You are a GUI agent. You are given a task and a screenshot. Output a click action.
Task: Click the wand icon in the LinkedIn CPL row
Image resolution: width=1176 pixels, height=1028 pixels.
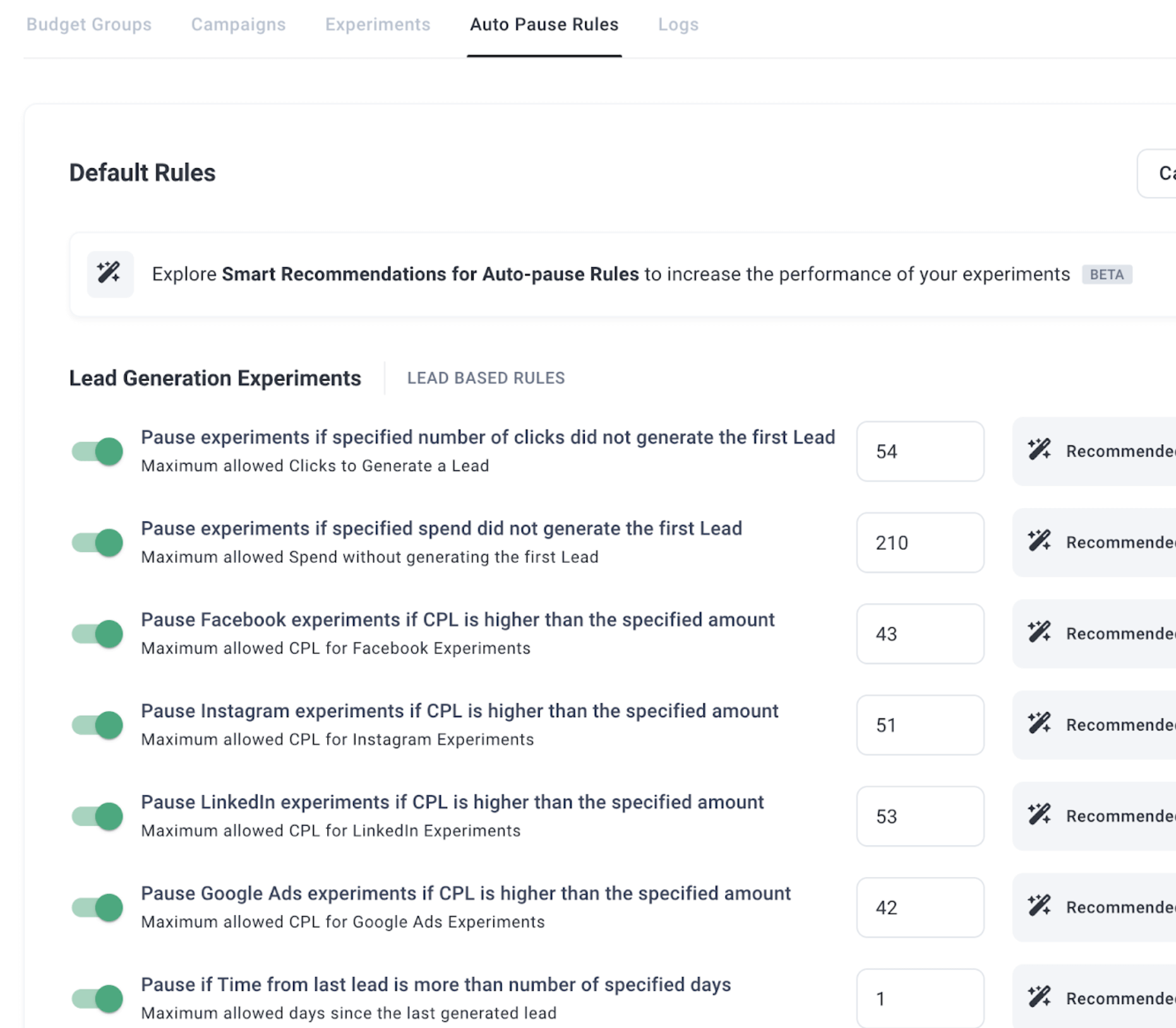tap(1039, 814)
